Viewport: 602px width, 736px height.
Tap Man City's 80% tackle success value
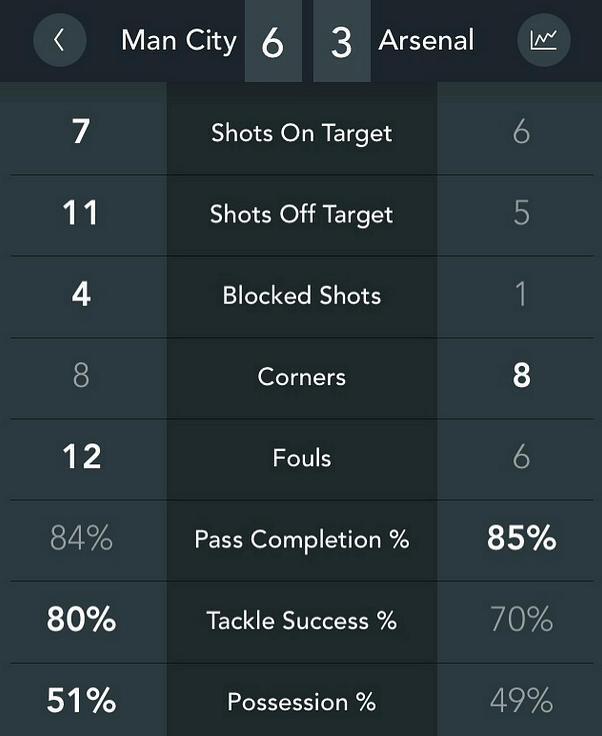click(x=81, y=619)
